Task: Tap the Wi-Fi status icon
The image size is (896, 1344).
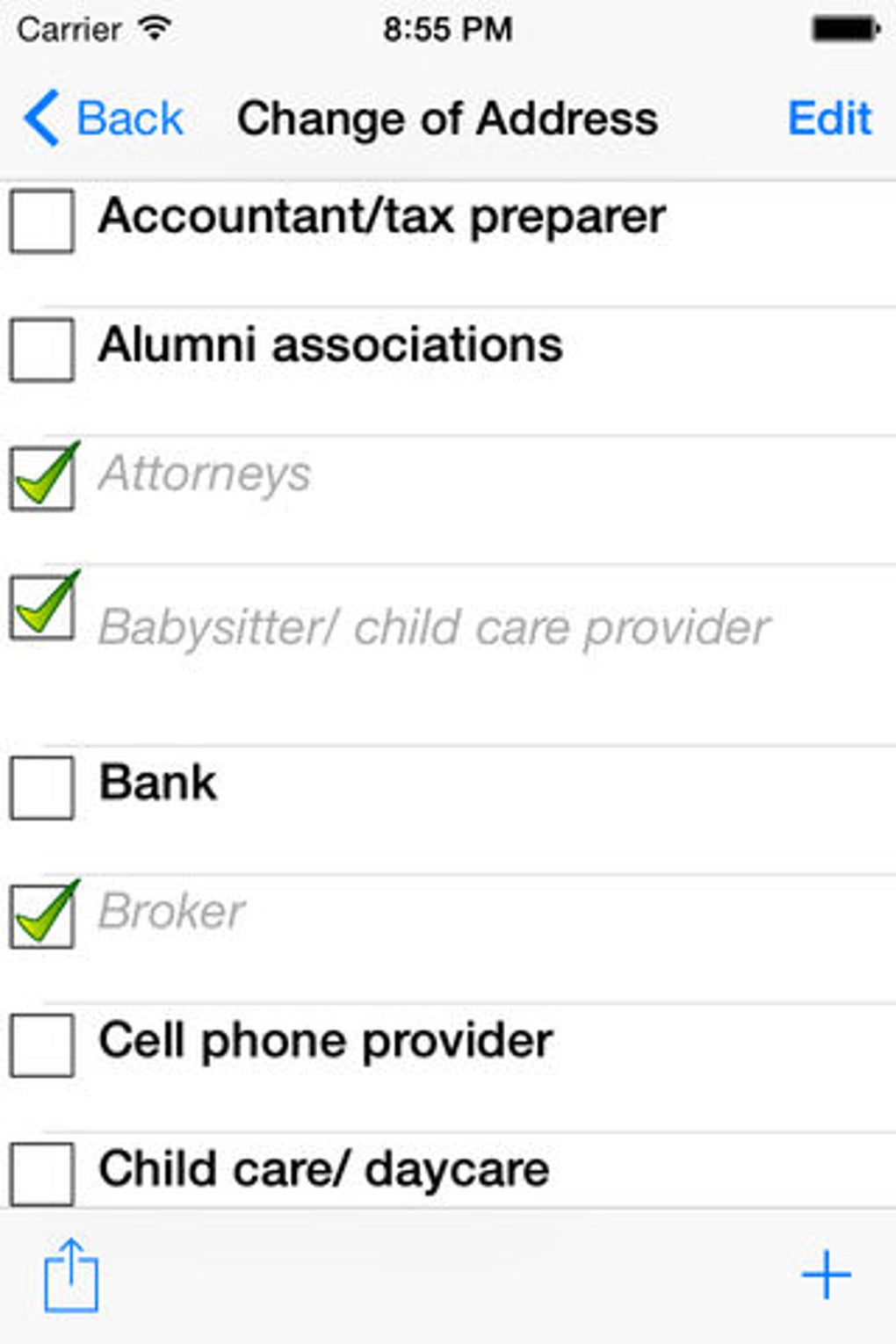Action: pos(155,29)
